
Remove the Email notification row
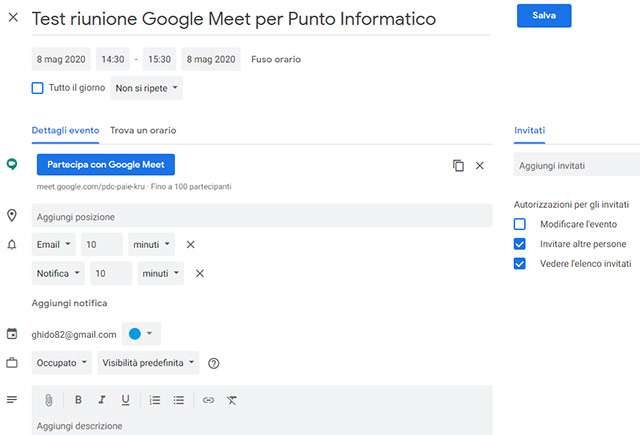coord(191,244)
